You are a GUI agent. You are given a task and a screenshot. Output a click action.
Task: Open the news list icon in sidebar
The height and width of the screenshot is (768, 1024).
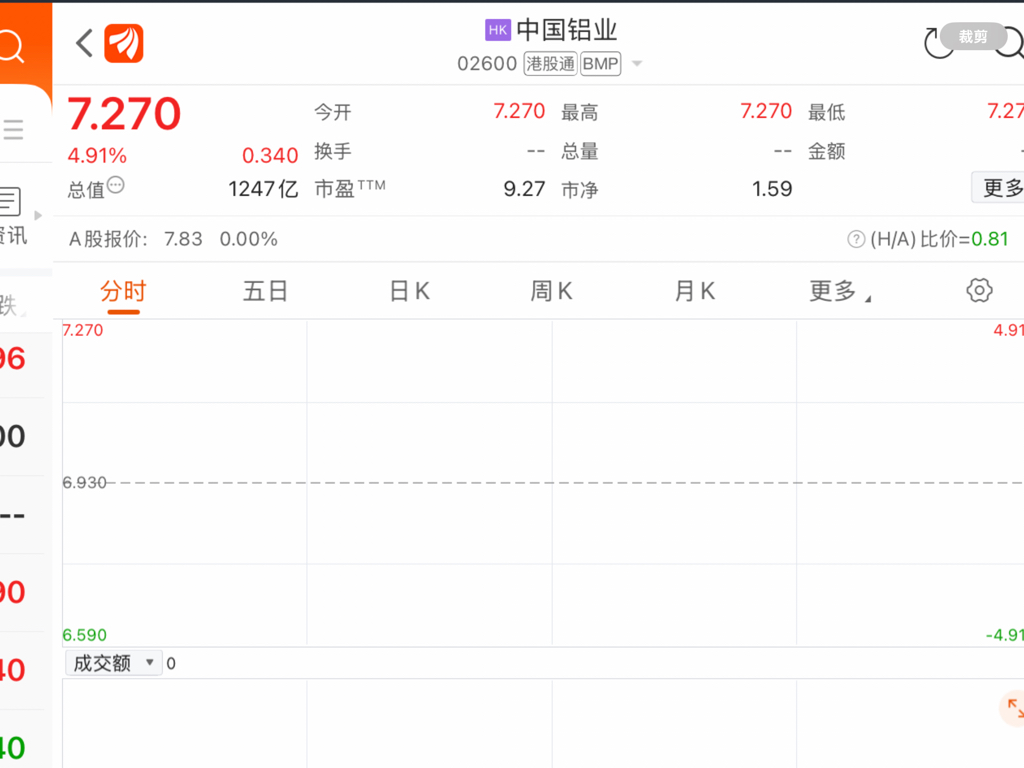coord(10,201)
